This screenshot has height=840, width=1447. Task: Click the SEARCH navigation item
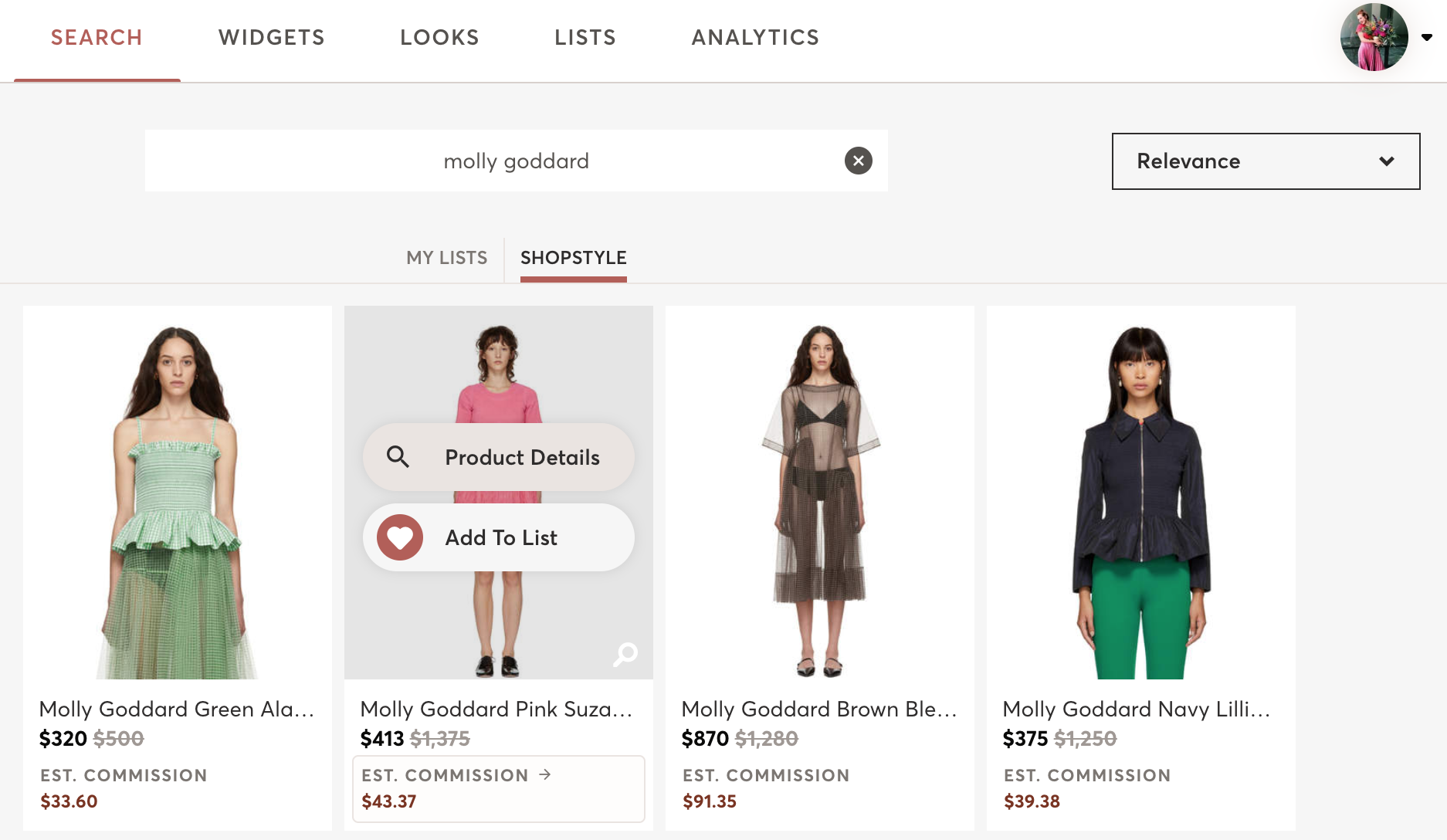(x=97, y=37)
